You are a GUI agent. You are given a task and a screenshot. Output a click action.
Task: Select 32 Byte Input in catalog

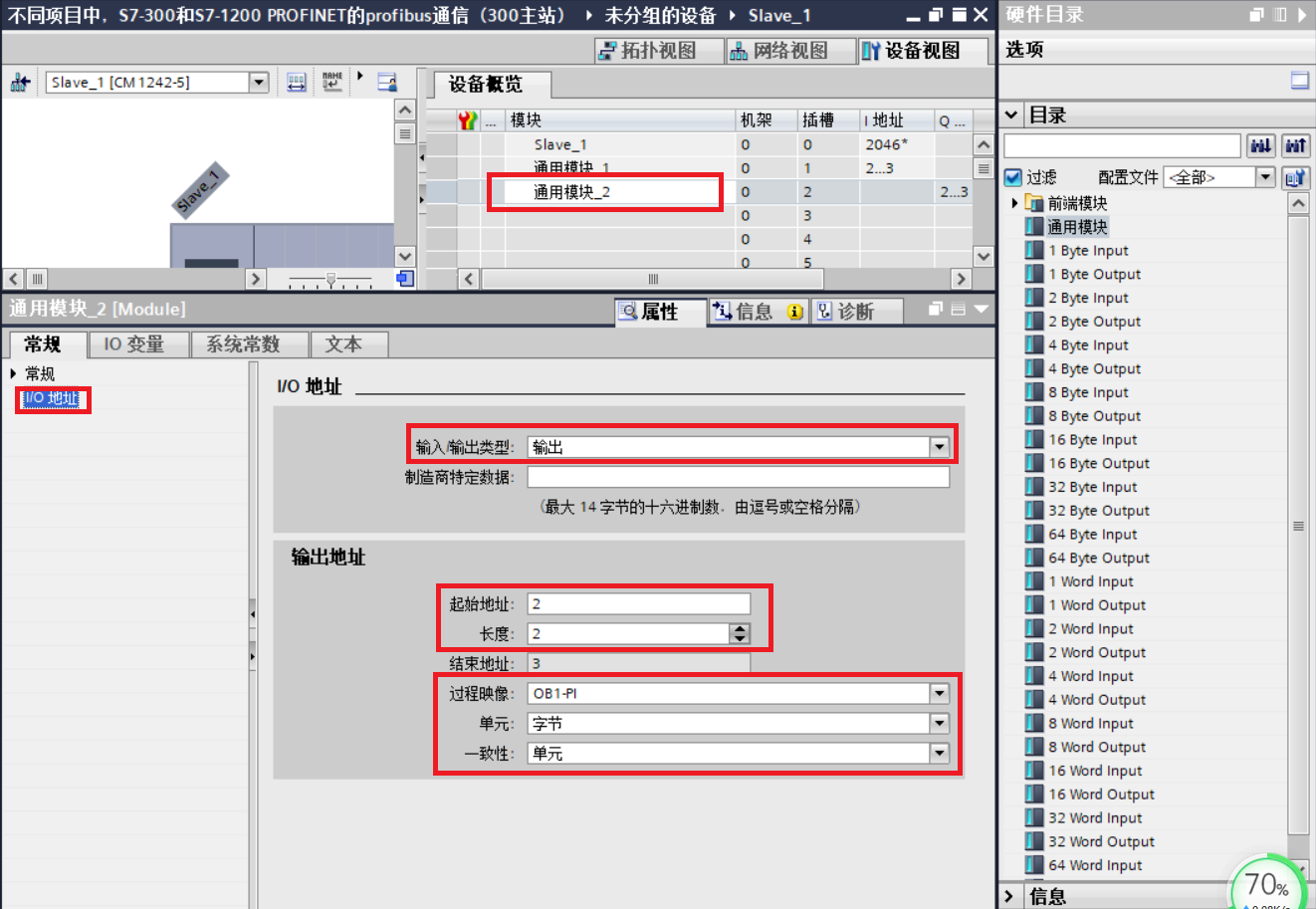click(1092, 487)
